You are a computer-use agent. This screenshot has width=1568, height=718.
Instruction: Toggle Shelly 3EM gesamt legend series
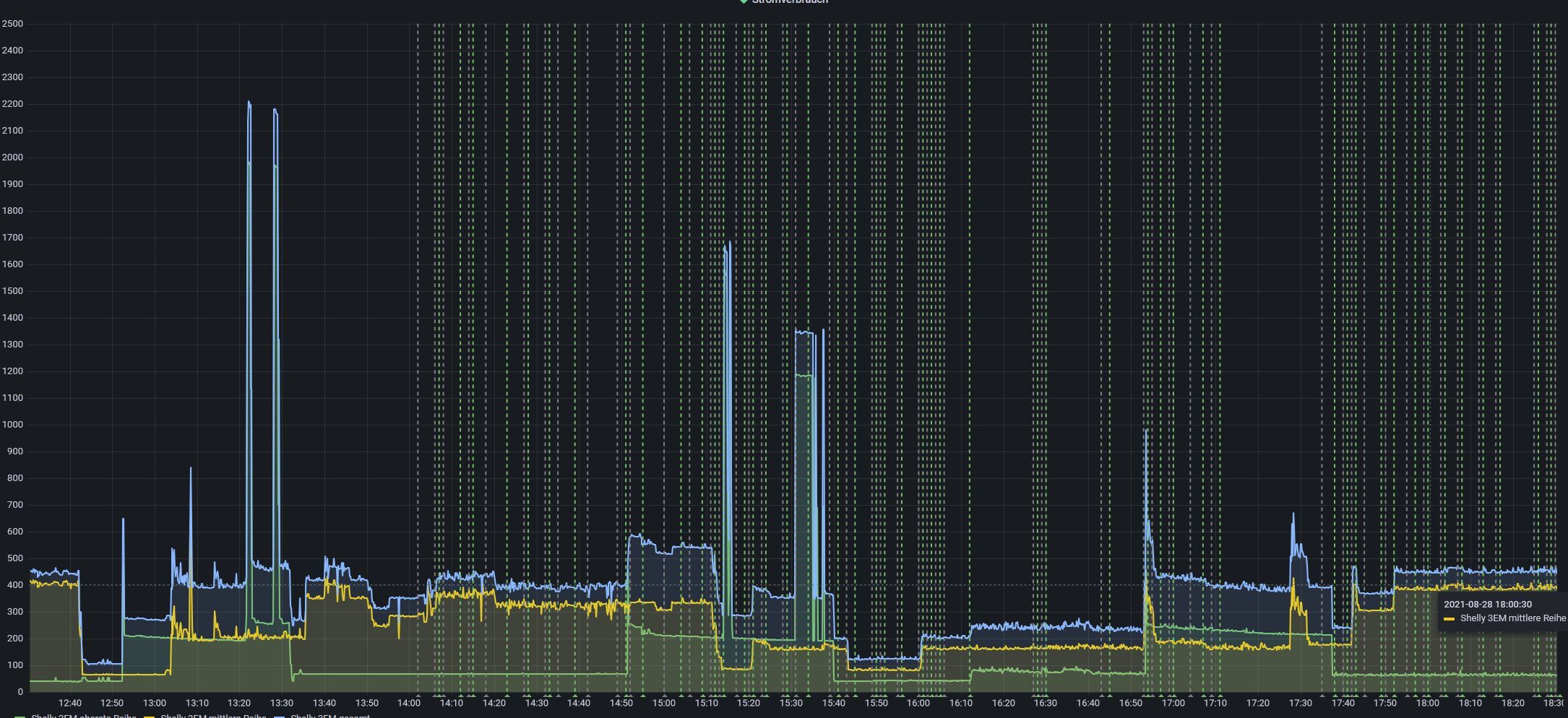pos(330,715)
